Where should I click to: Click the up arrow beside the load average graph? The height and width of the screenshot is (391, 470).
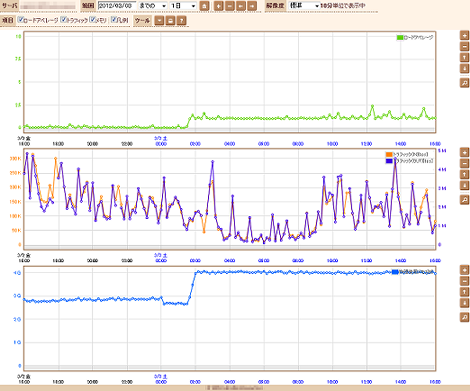tap(464, 57)
